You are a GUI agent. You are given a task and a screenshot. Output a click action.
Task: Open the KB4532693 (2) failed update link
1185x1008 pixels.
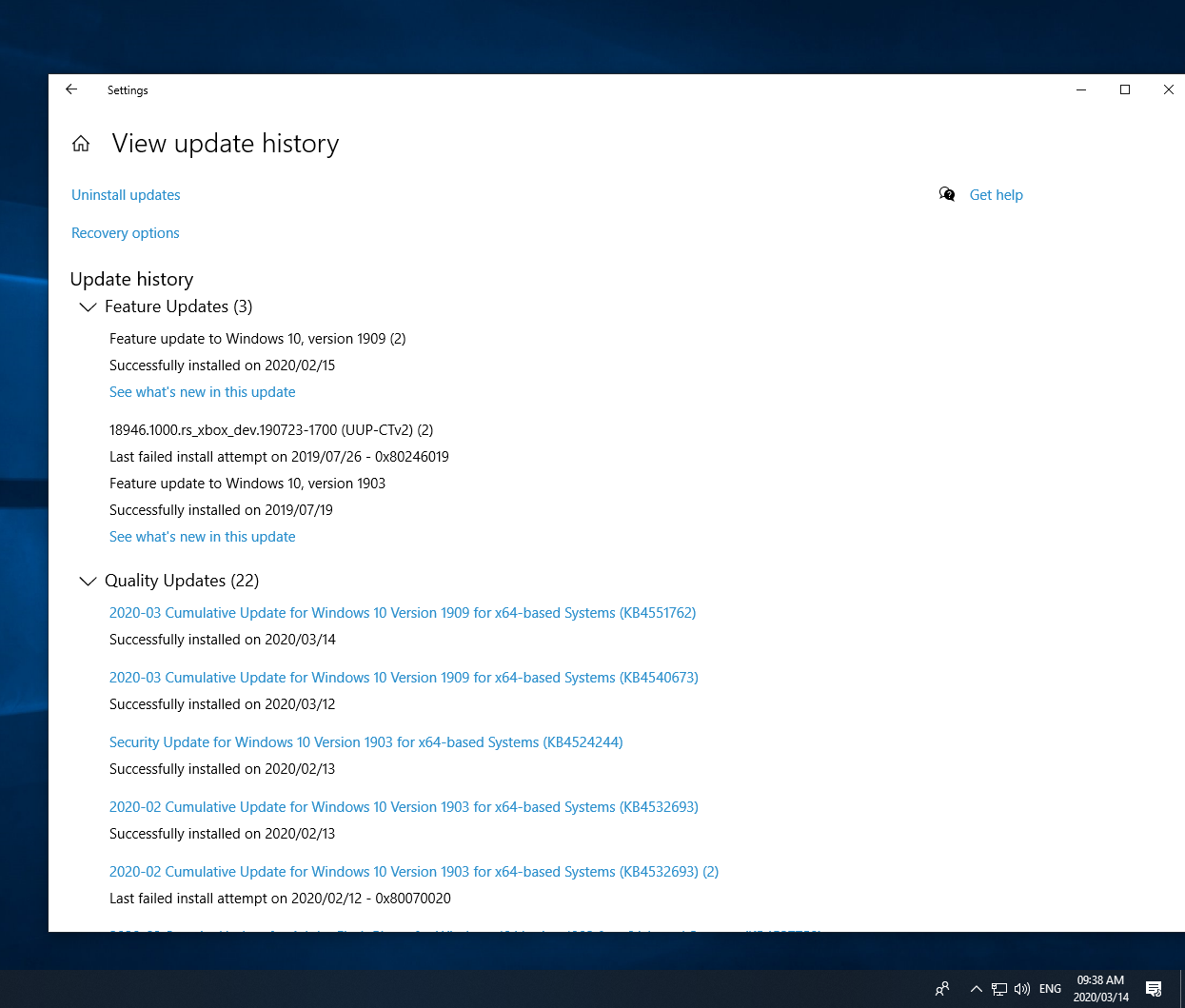pyautogui.click(x=414, y=872)
